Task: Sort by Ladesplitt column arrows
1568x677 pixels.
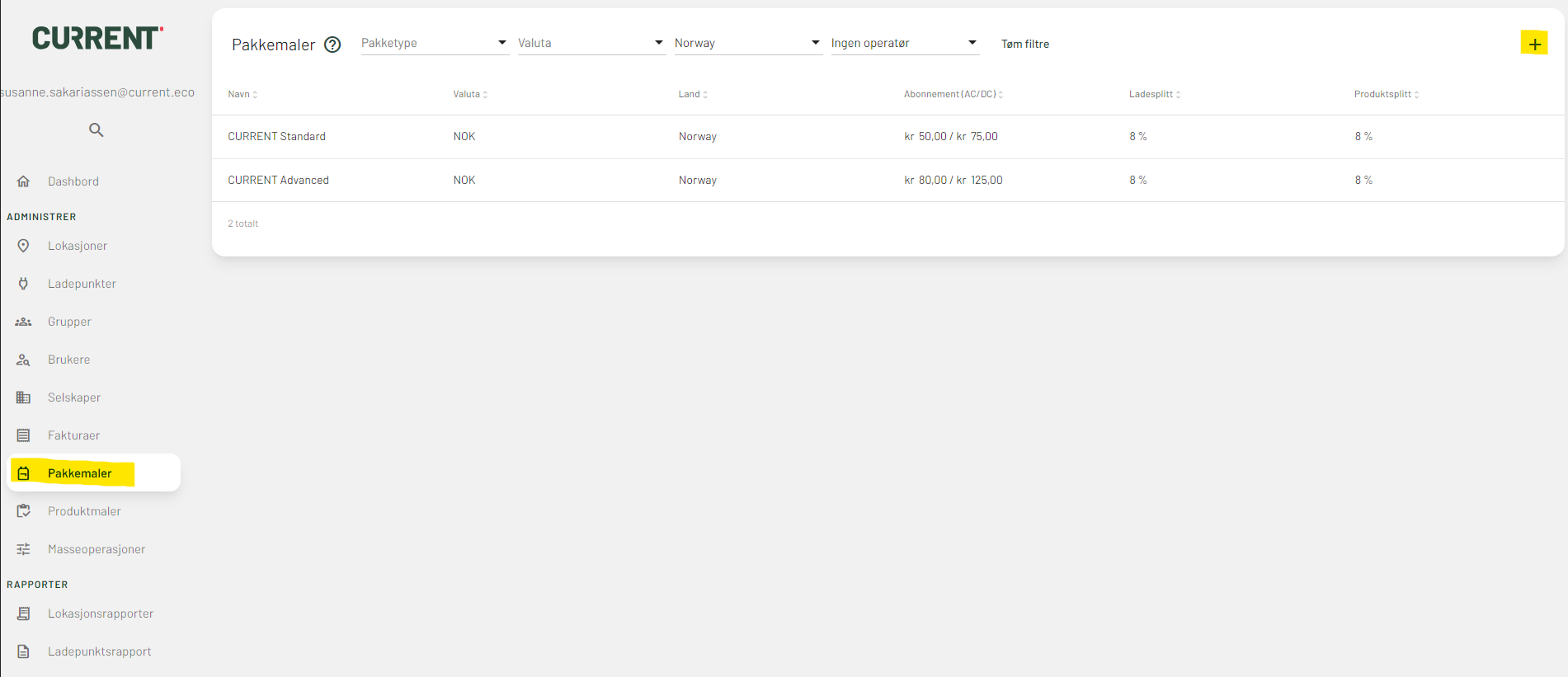Action: tap(1178, 95)
